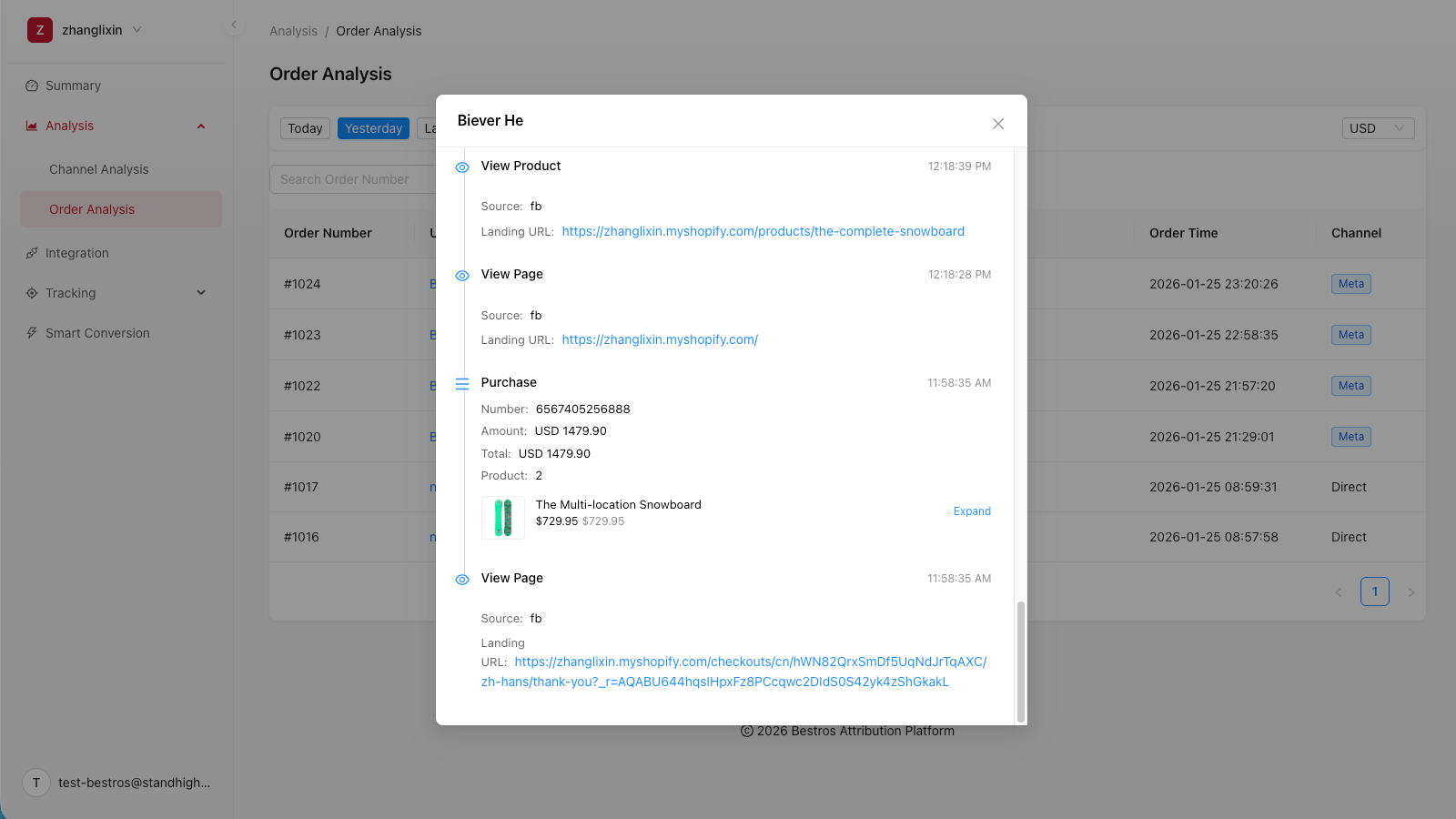Collapse the Analysis menu section

(201, 126)
